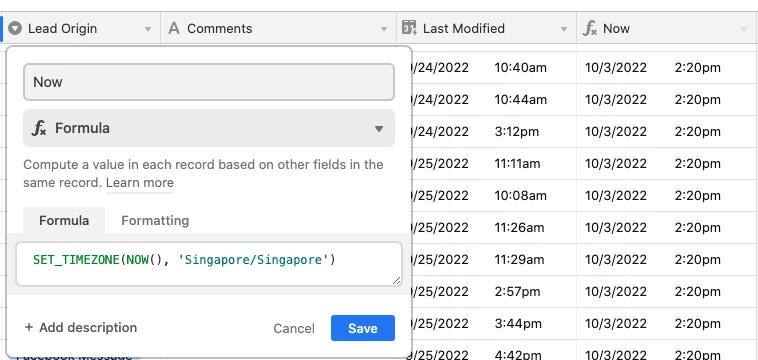Open the Lead Origin column dropdown arrow

148,29
